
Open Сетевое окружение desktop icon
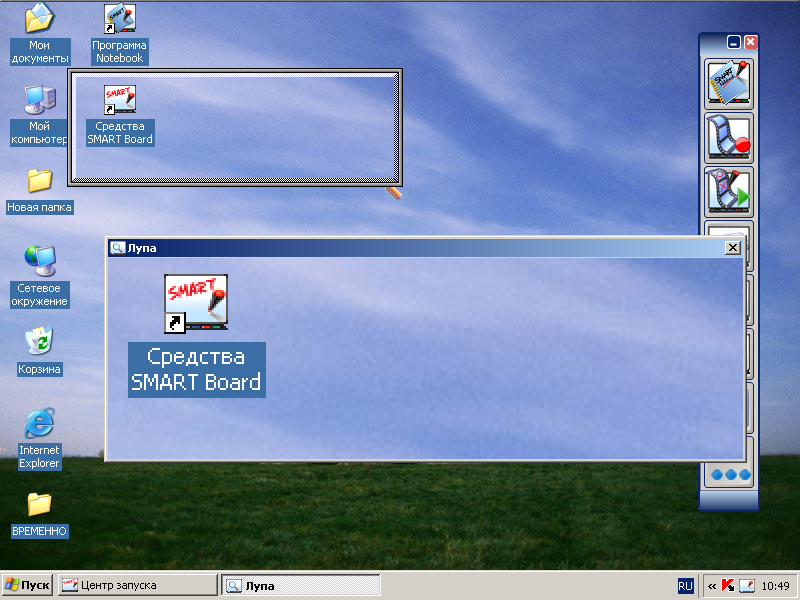pyautogui.click(x=39, y=277)
